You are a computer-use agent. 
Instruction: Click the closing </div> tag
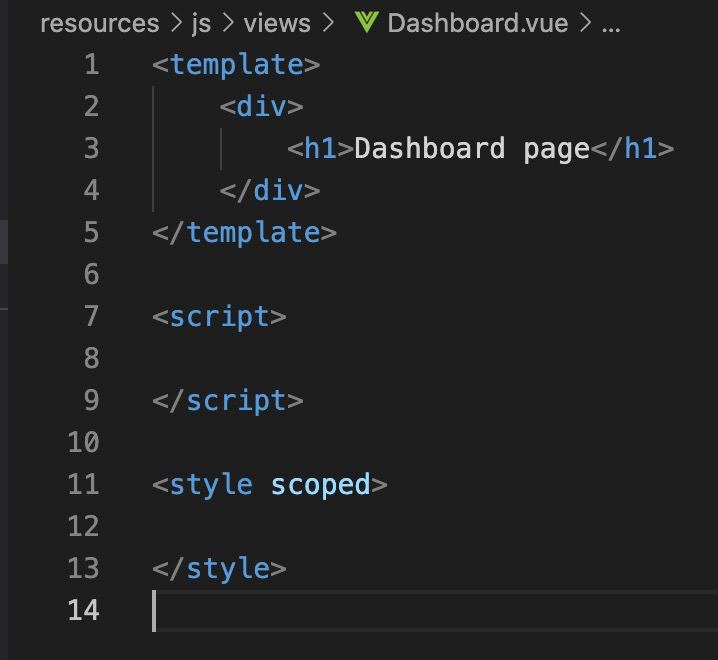pos(270,191)
